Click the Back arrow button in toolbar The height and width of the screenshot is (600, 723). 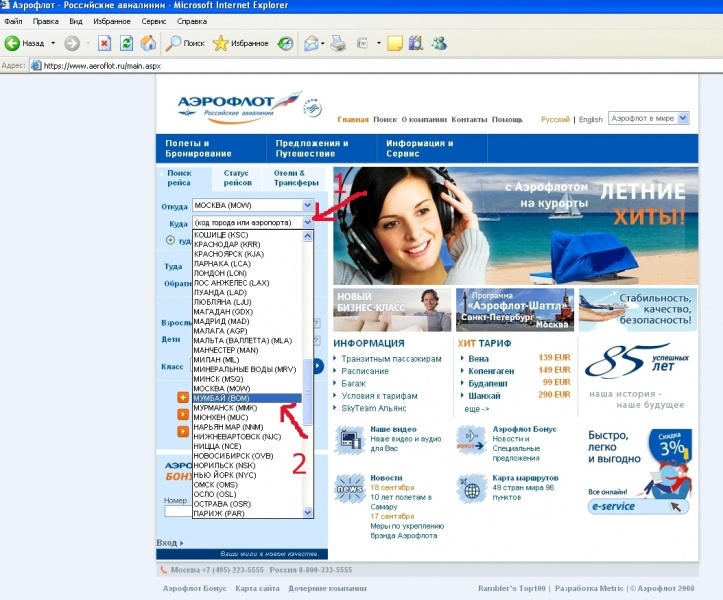click(x=14, y=44)
